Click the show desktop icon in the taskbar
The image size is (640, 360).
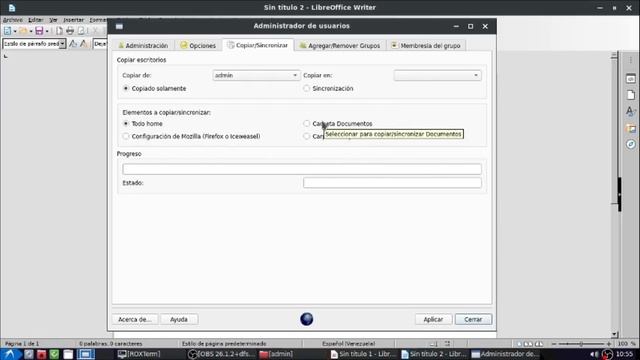click(86, 354)
